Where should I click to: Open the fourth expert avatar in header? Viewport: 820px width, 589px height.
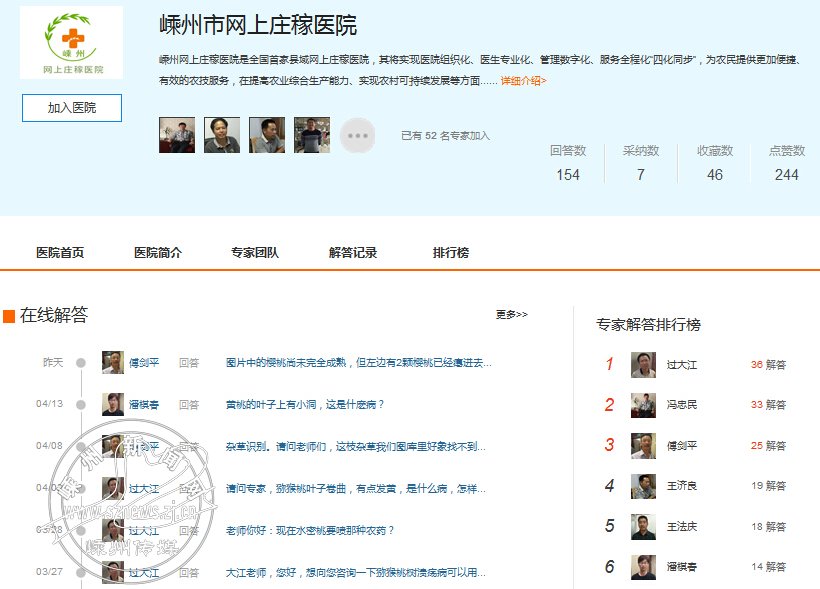point(312,135)
